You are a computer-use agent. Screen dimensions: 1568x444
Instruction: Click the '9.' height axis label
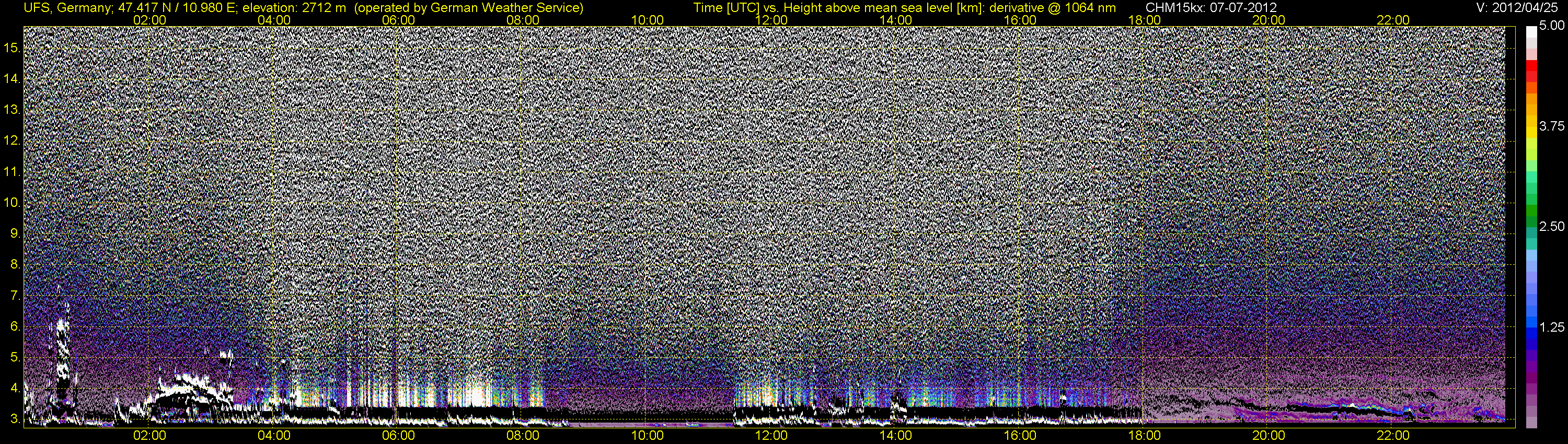(x=16, y=233)
